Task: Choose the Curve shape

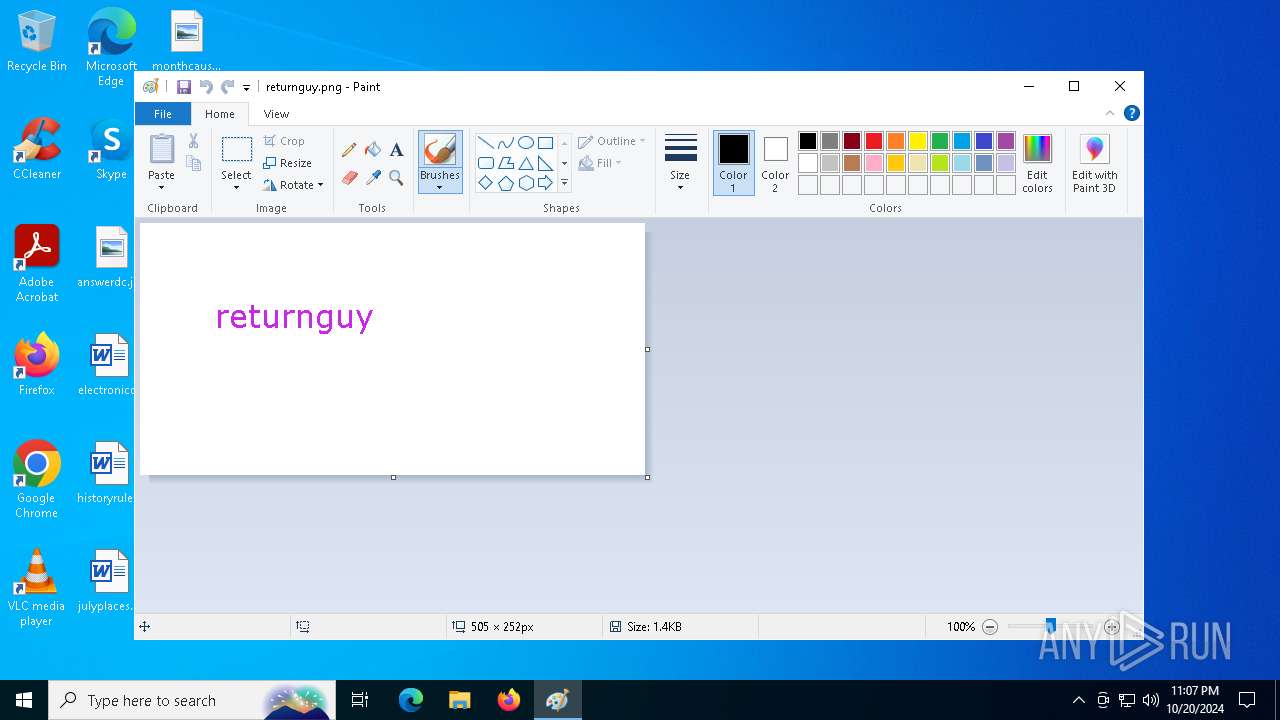Action: (x=505, y=143)
